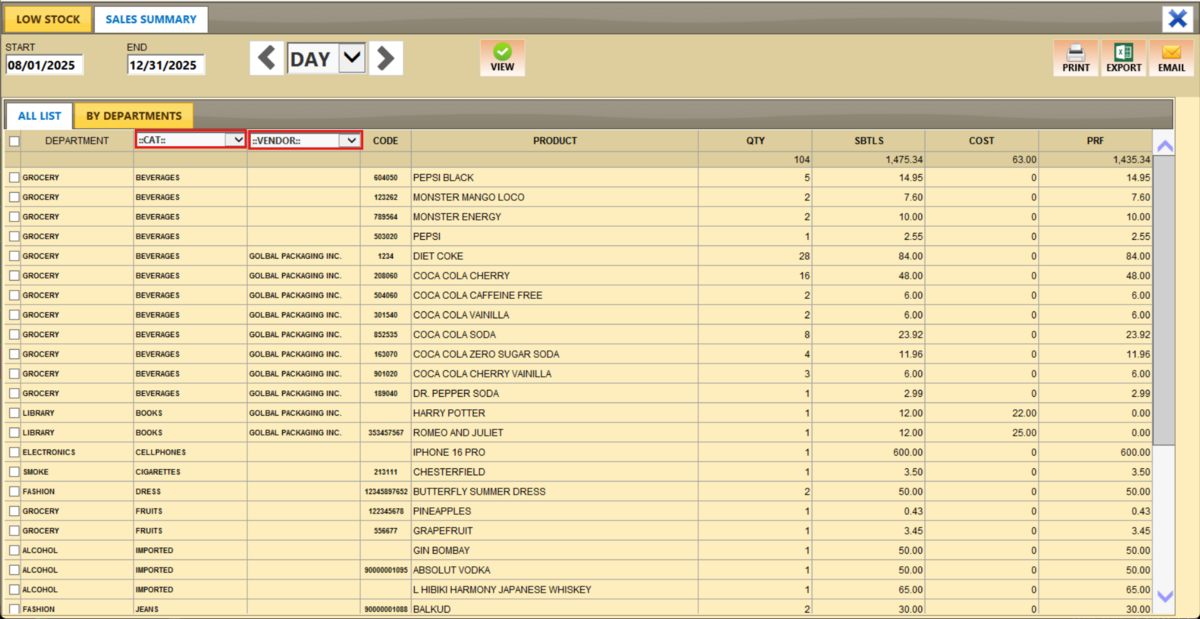Export the list to Excel
The image size is (1200, 619).
[1124, 58]
